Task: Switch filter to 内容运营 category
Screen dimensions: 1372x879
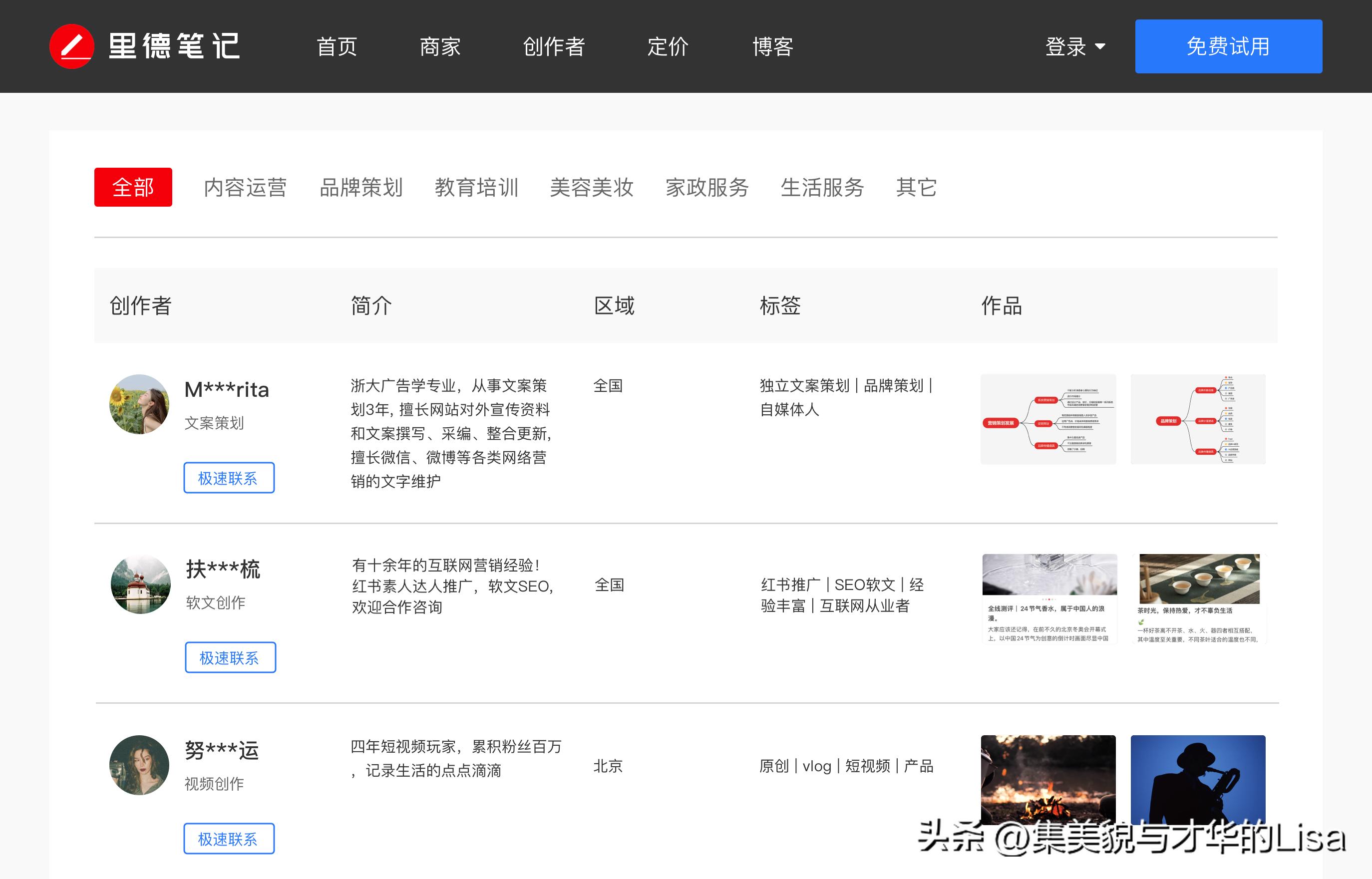Action: (x=246, y=188)
